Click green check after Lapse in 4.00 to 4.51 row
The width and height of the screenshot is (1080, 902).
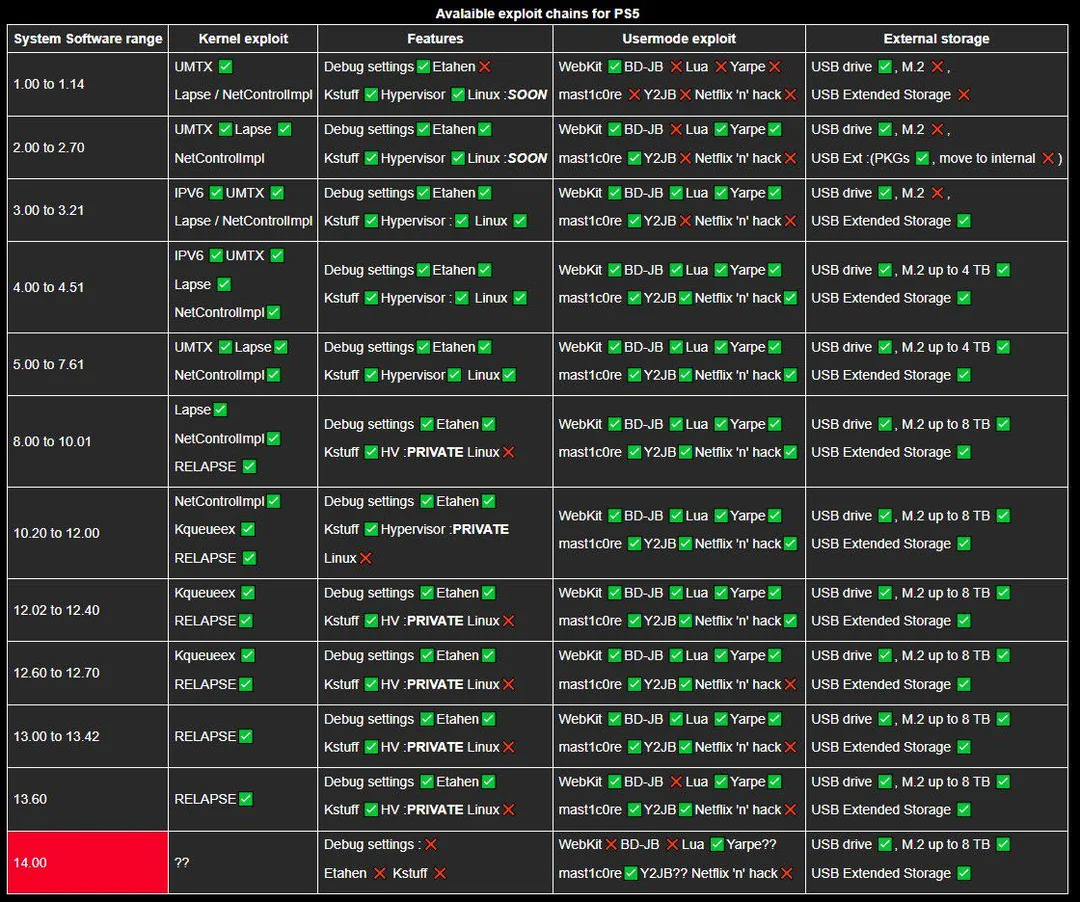pyautogui.click(x=224, y=284)
